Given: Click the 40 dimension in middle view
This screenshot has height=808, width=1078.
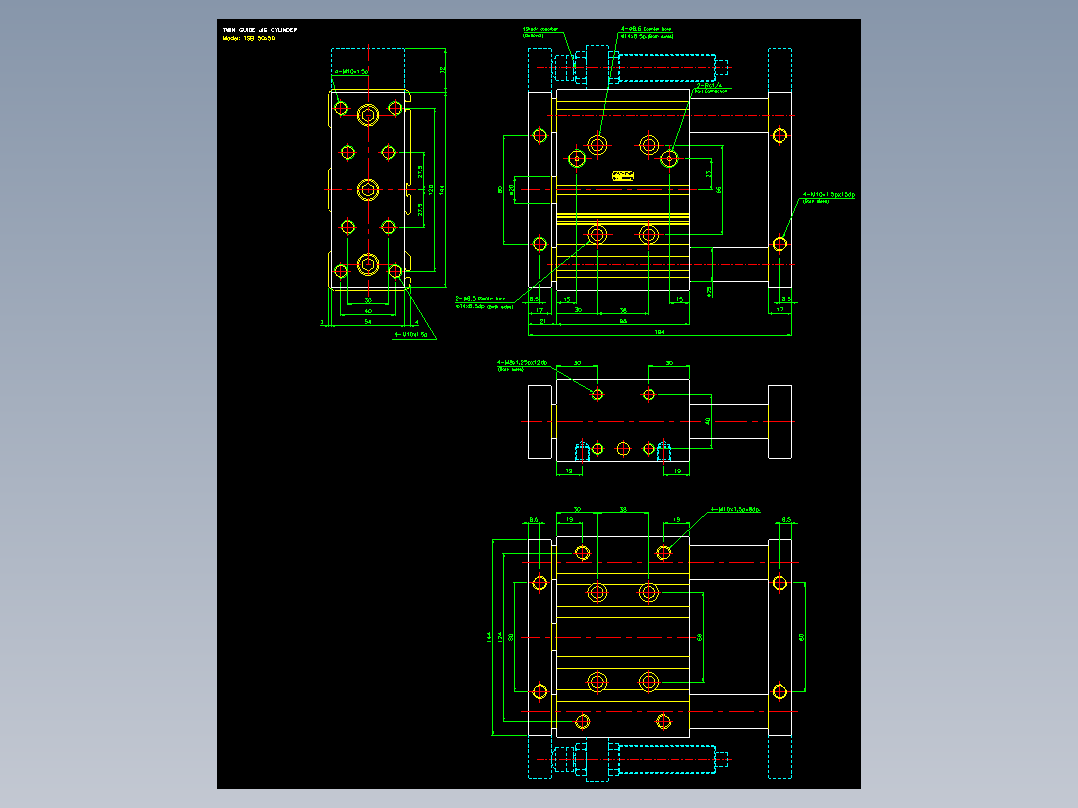Looking at the screenshot, I should pos(707,421).
